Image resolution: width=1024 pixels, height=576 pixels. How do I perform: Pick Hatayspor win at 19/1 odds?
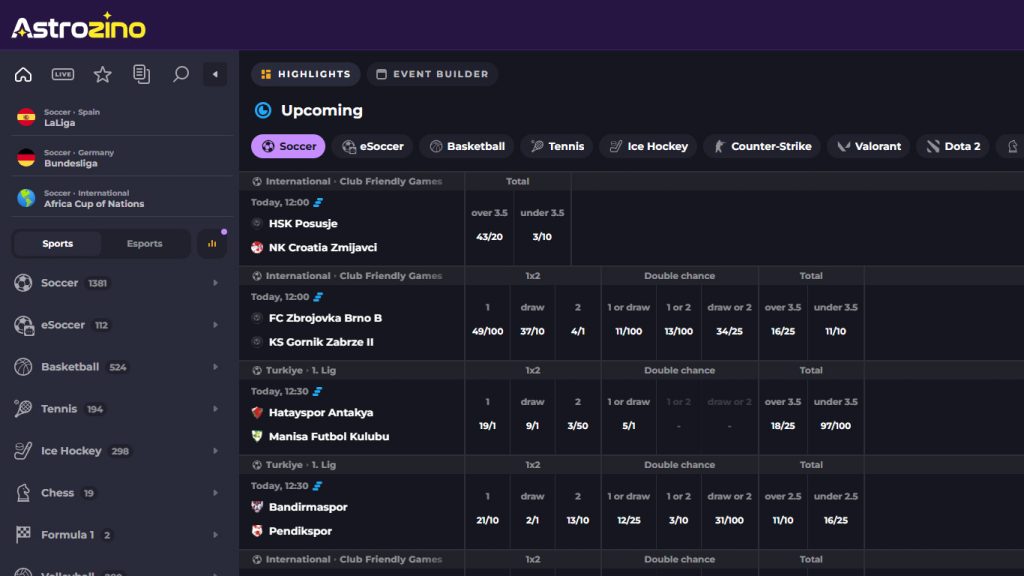pyautogui.click(x=487, y=415)
